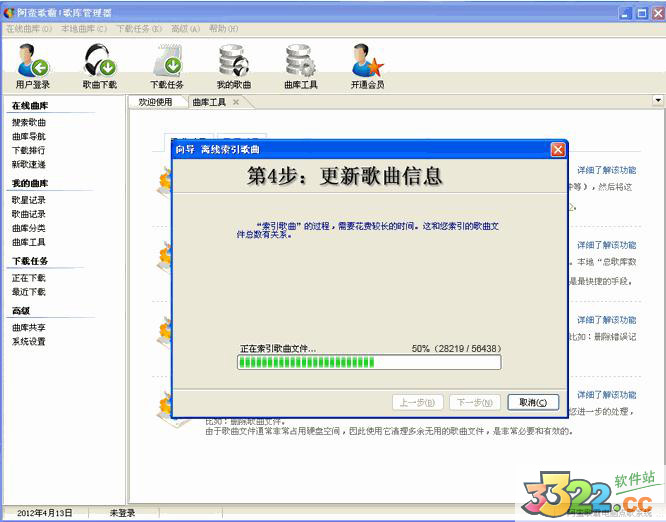Click the 50% (28219 / 56438) progress text
Viewport: 666px width, 522px height.
(457, 349)
